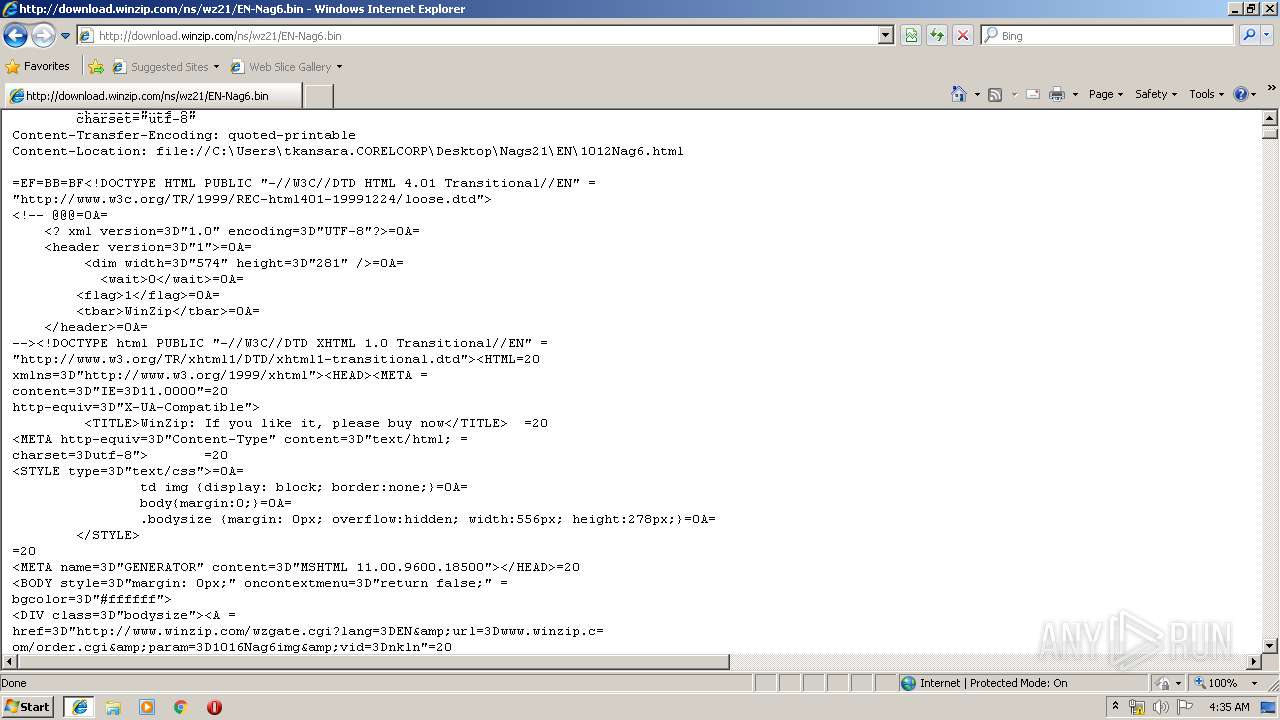
Task: Click the 4:35 AM clock
Action: tap(1229, 707)
